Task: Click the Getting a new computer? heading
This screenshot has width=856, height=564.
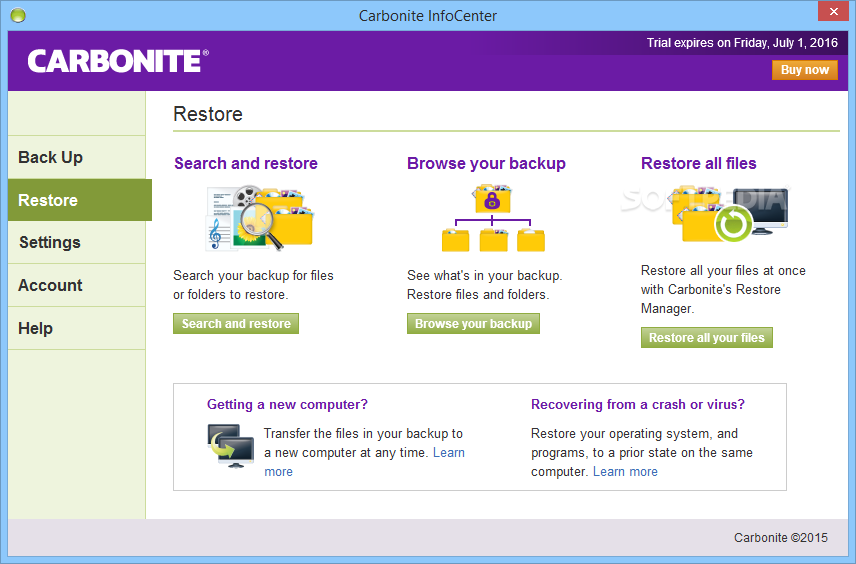Action: tap(287, 405)
